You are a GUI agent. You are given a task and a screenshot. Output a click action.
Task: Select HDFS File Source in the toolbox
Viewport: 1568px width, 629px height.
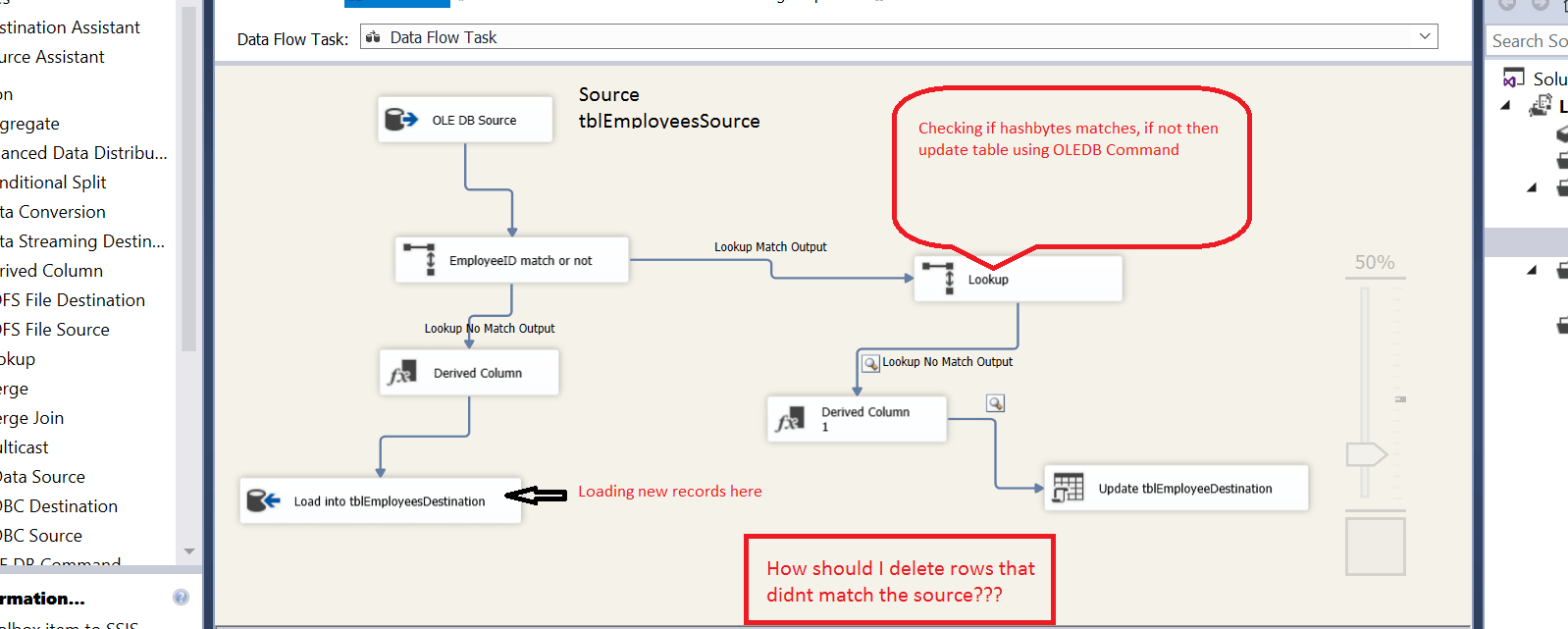[x=55, y=330]
